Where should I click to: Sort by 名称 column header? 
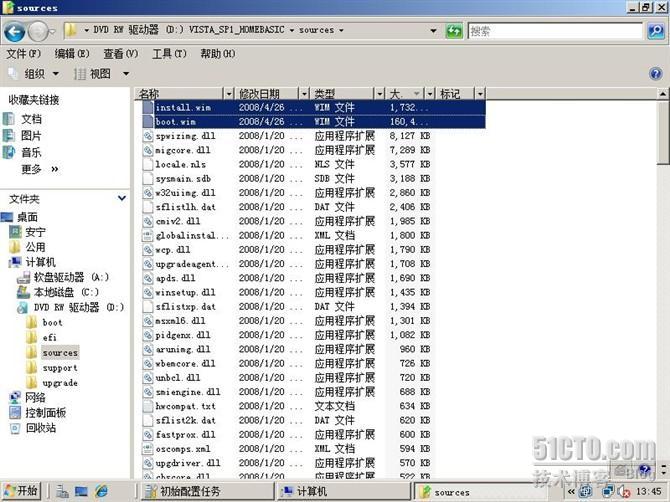pyautogui.click(x=180, y=94)
